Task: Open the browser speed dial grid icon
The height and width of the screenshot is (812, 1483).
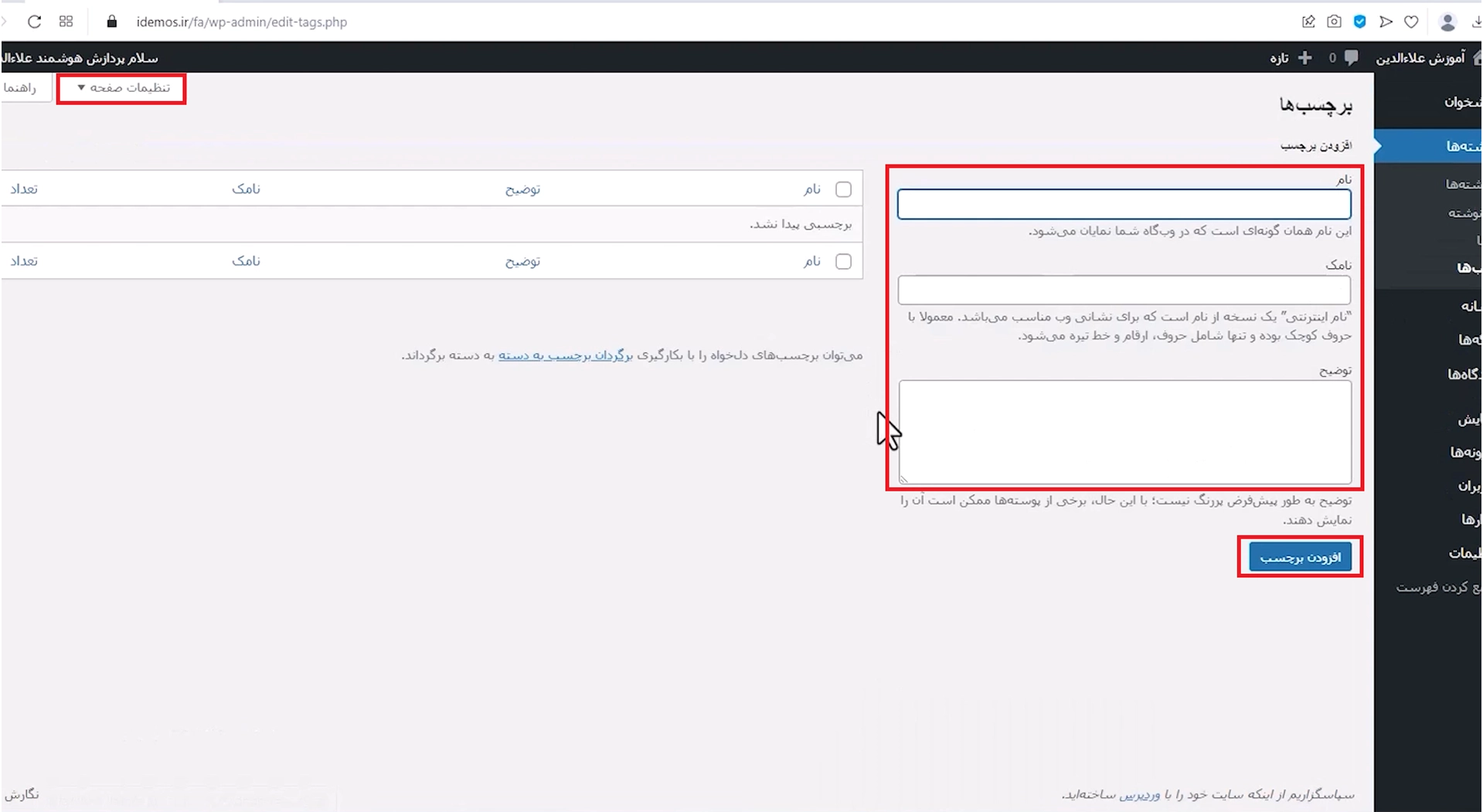Action: (x=66, y=22)
